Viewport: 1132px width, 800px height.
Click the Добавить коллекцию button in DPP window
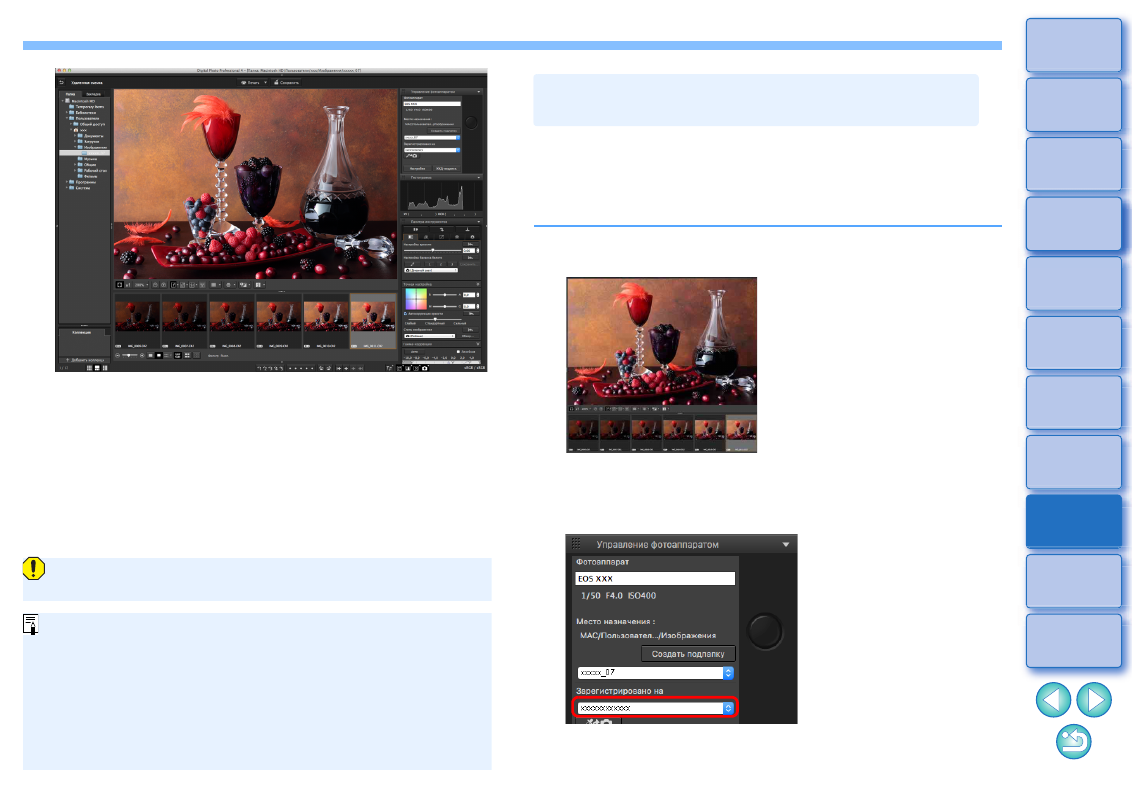85,360
